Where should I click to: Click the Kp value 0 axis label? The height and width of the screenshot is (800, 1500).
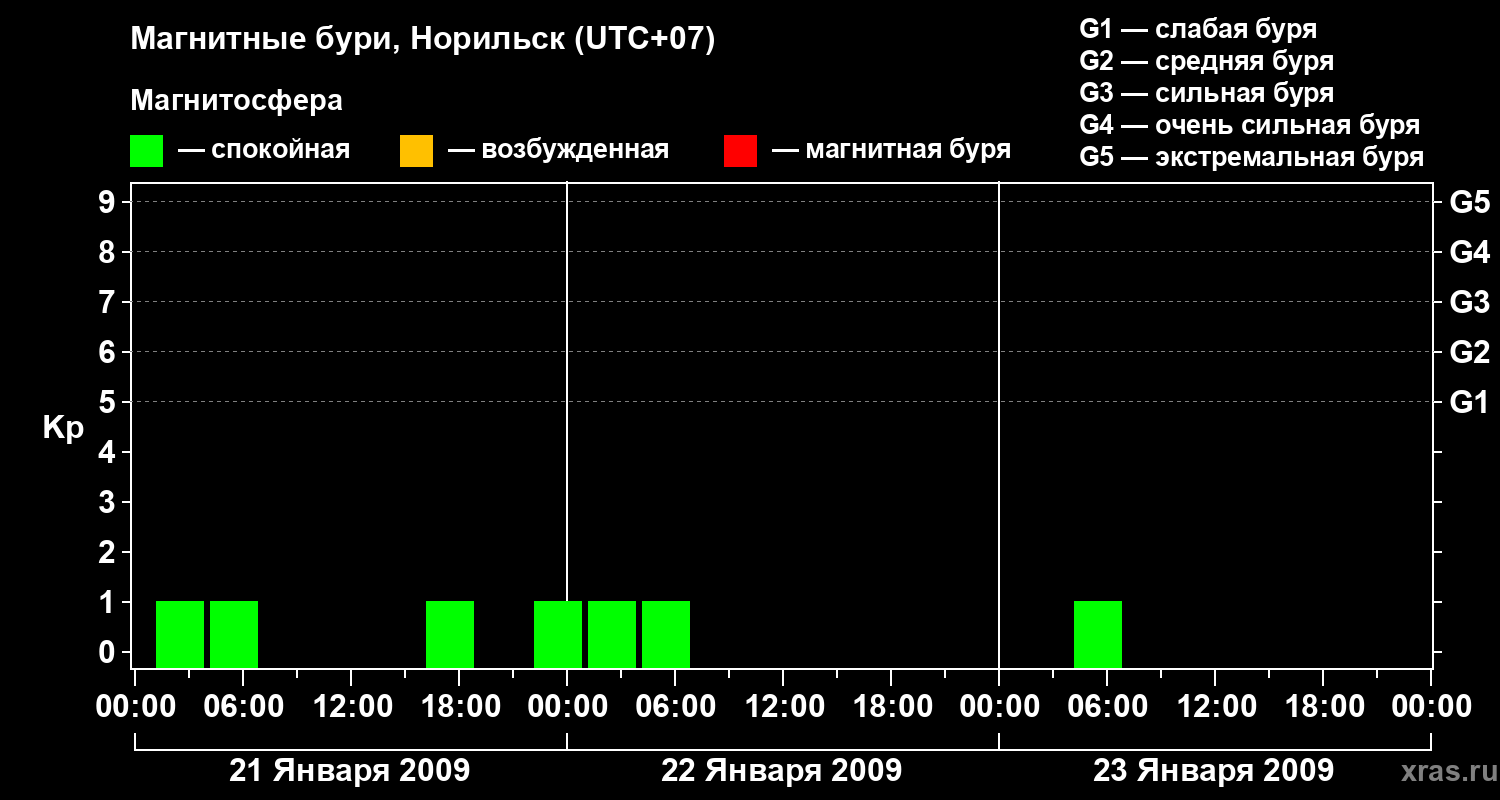tap(109, 652)
